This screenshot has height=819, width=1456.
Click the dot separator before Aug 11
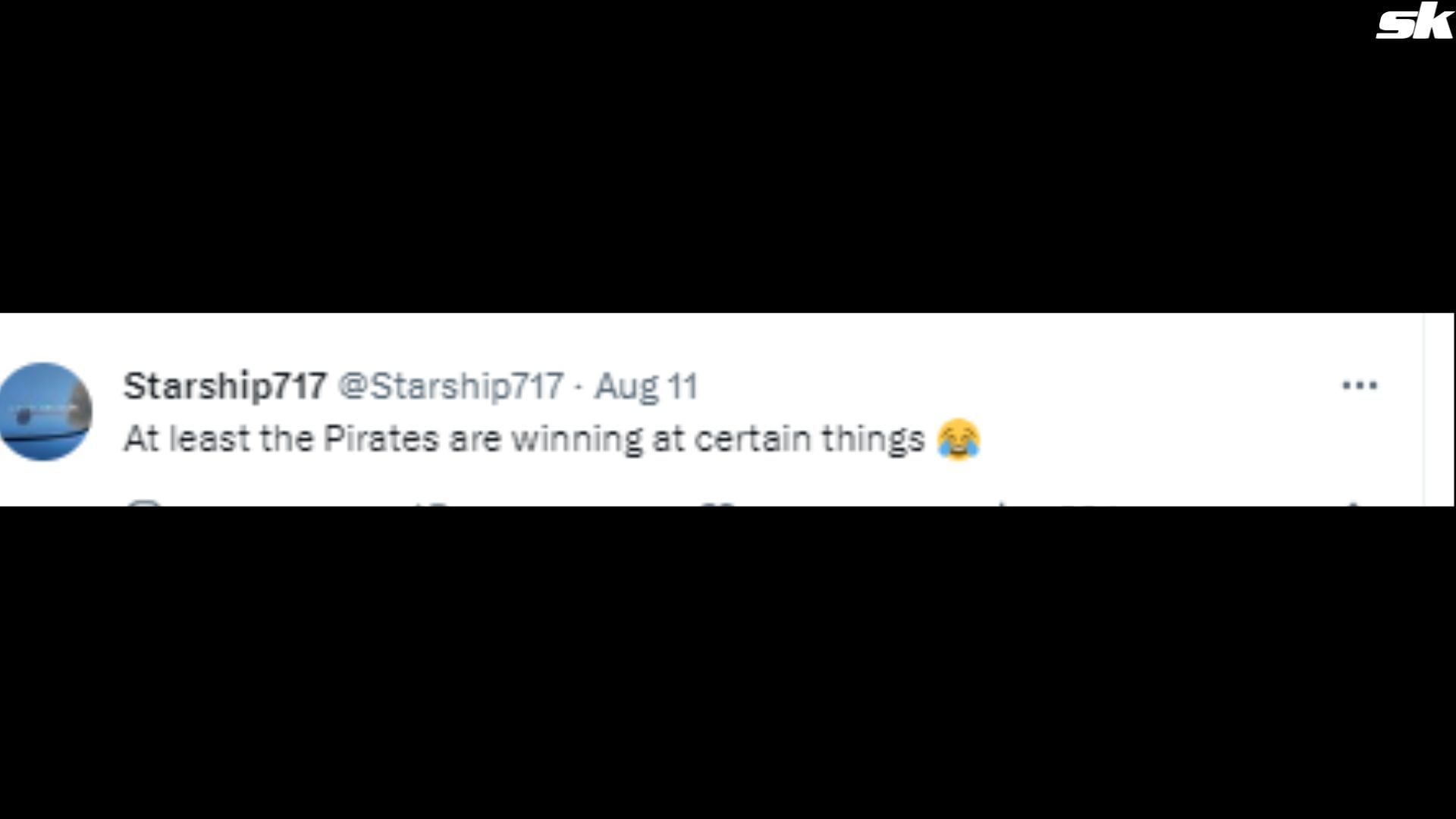pos(579,387)
